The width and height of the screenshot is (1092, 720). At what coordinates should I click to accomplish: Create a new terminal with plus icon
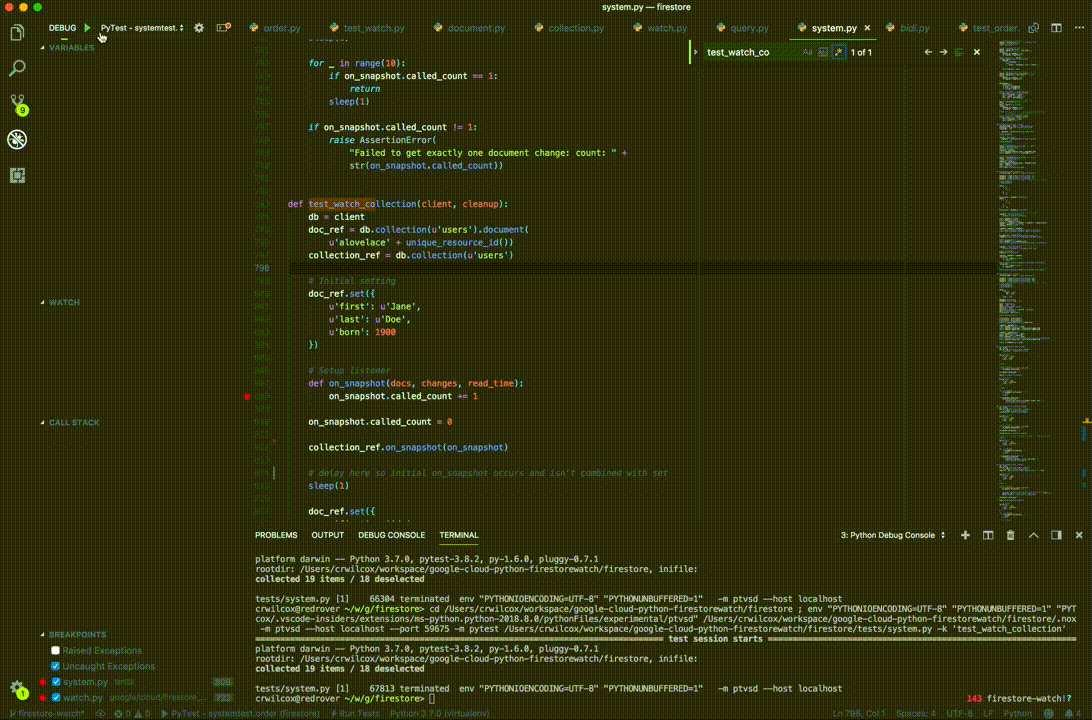[965, 535]
